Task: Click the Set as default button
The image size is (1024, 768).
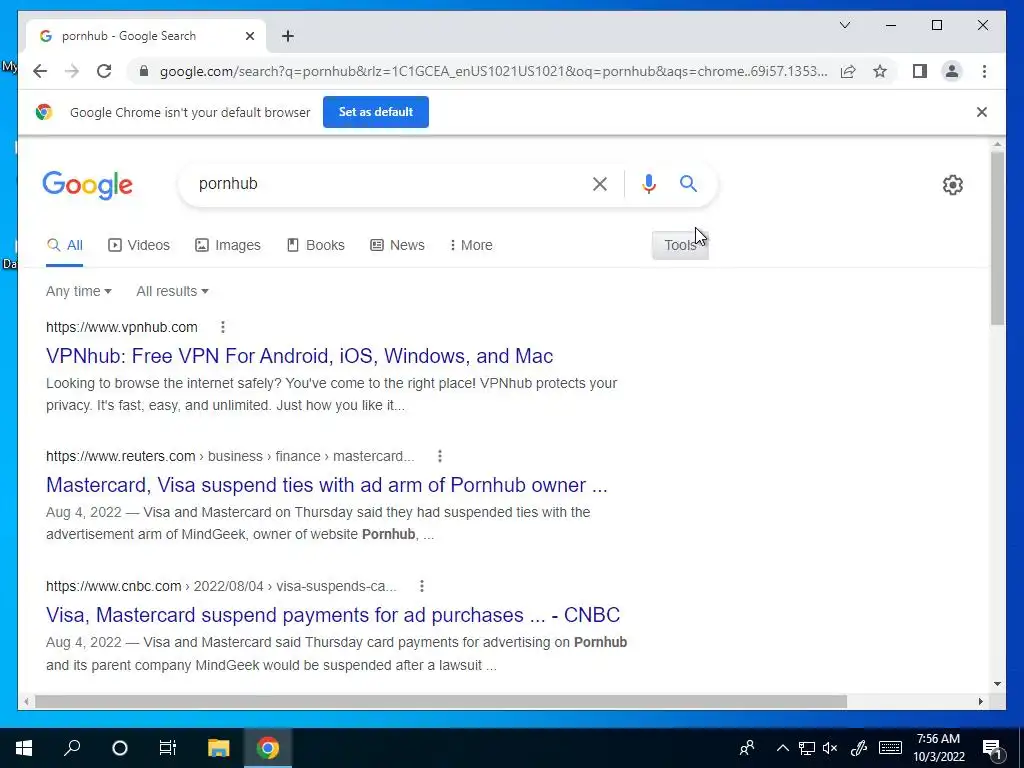Action: (376, 112)
